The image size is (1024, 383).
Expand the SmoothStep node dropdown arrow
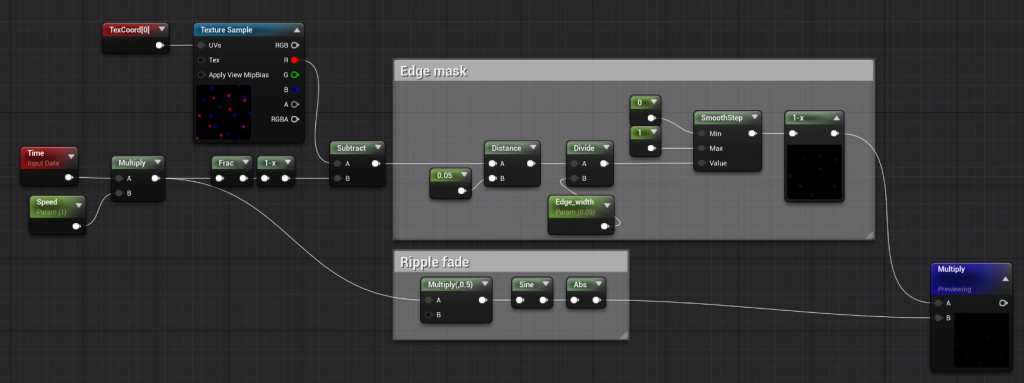point(755,118)
